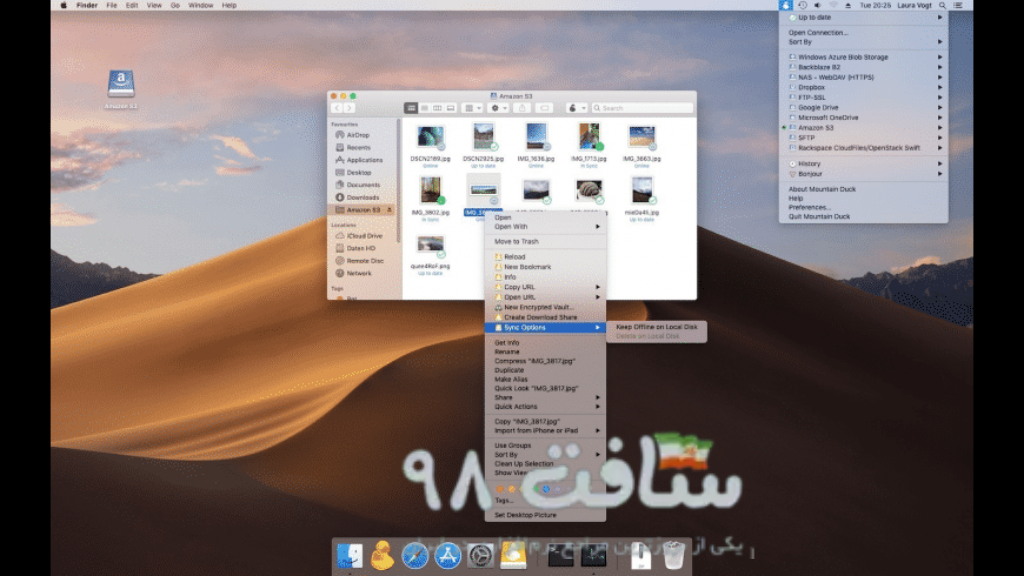Launch App Store from the Dock
This screenshot has width=1024, height=576.
(447, 556)
